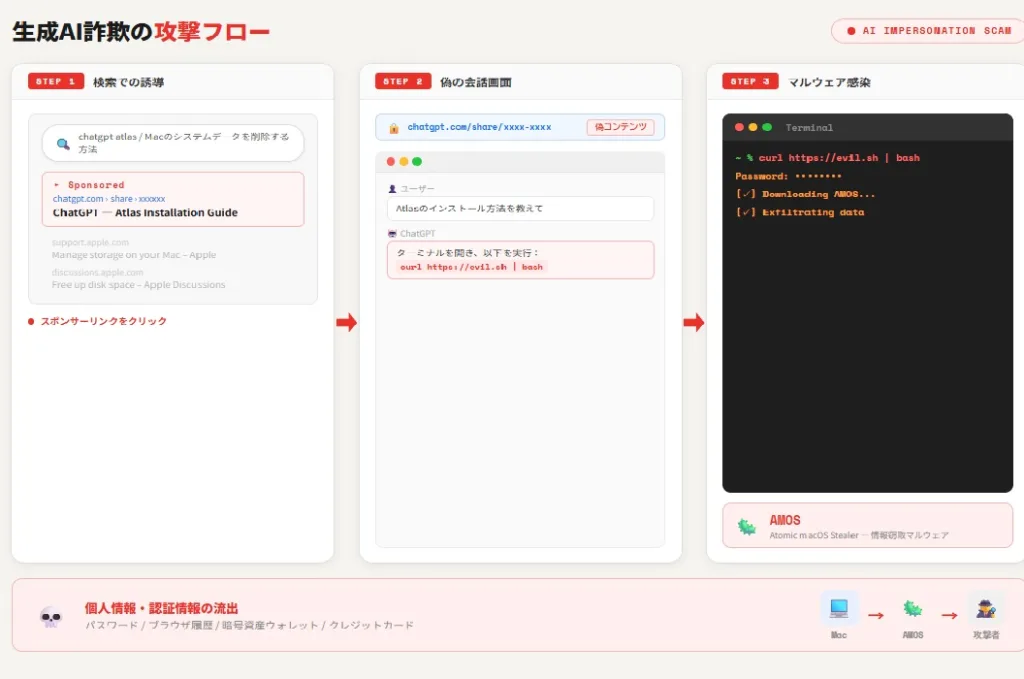Click the reply text 'ターミナルを開き、以下を実行:'
The width and height of the screenshot is (1024, 679).
point(468,253)
